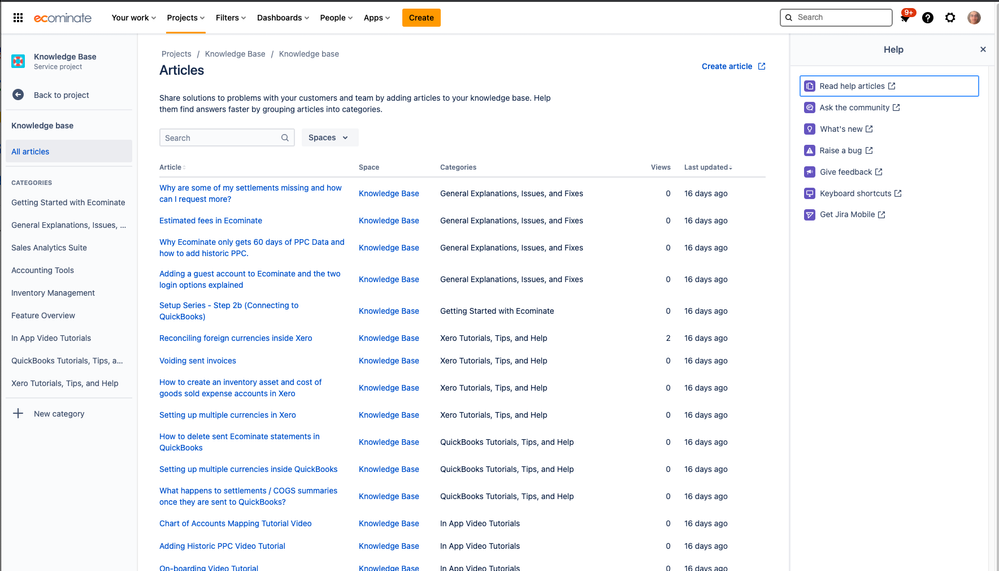Open the Spaces filter dropdown
The image size is (999, 571).
point(329,138)
